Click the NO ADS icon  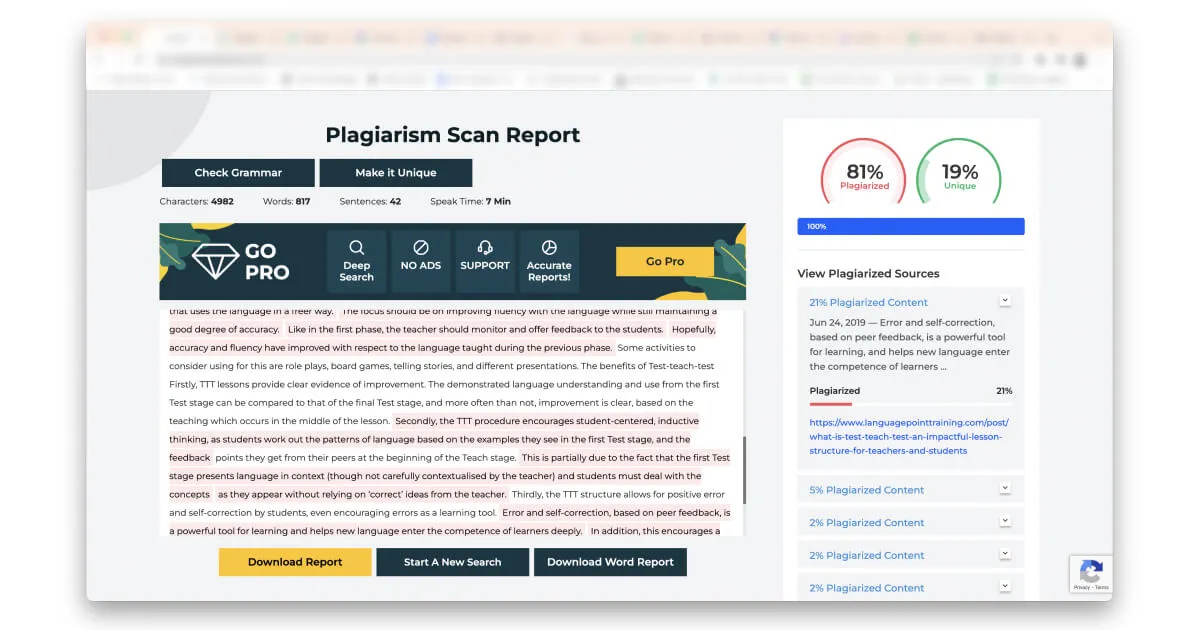coord(421,247)
